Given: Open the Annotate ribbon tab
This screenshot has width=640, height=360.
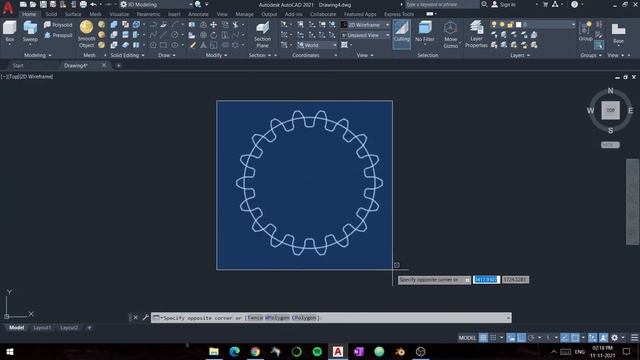Looking at the screenshot, I should coord(198,14).
